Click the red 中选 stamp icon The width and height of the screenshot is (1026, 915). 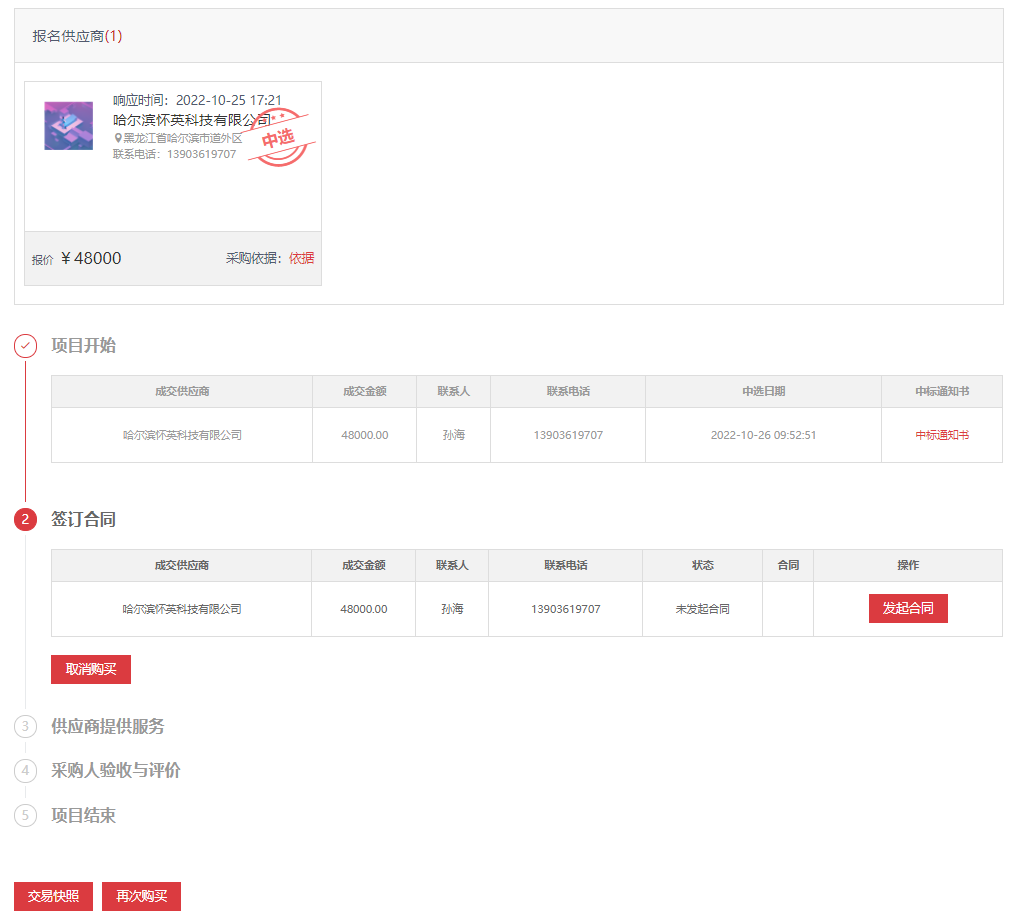click(279, 139)
